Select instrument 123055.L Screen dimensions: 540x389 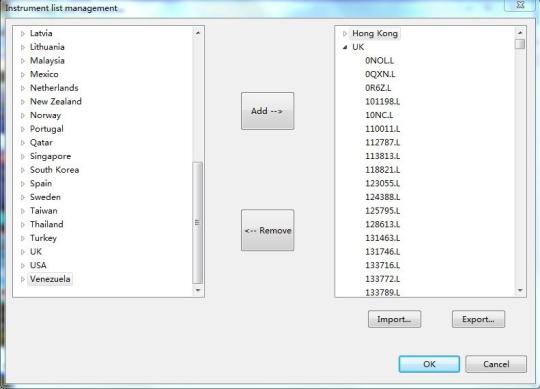click(383, 183)
